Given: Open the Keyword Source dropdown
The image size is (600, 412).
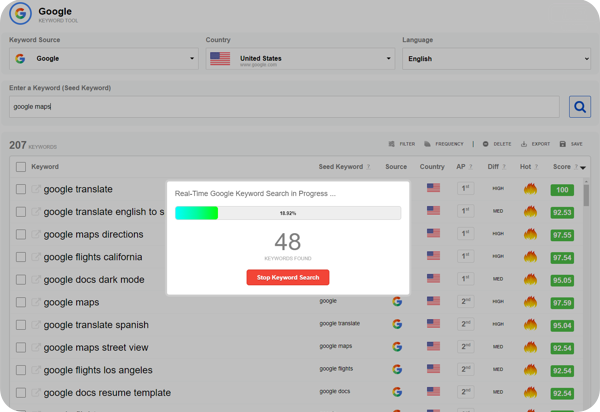Looking at the screenshot, I should click(x=104, y=59).
